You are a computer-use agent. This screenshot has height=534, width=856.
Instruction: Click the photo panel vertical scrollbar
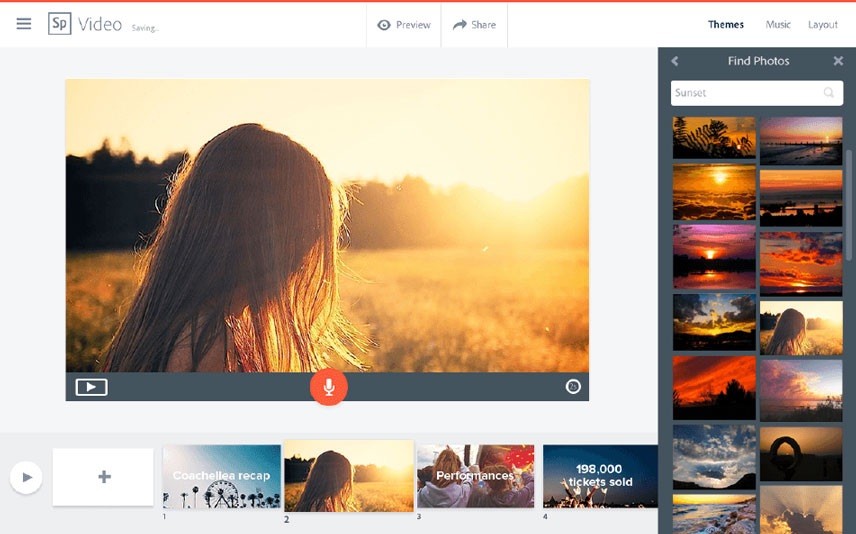pyautogui.click(x=849, y=200)
